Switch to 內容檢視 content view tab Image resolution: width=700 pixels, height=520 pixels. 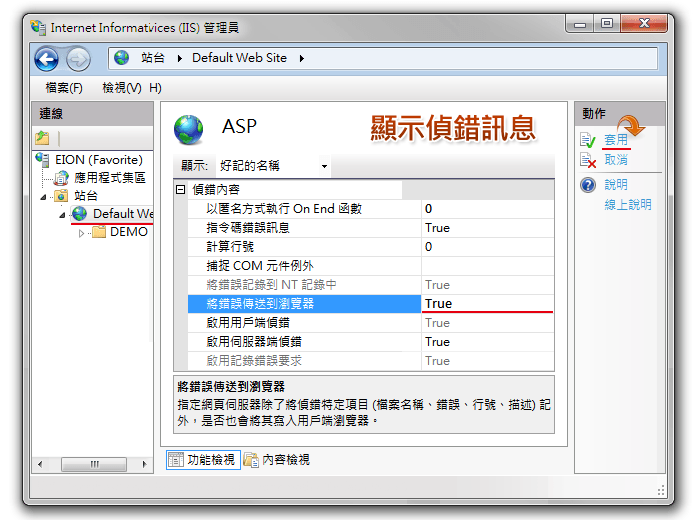coord(277,460)
